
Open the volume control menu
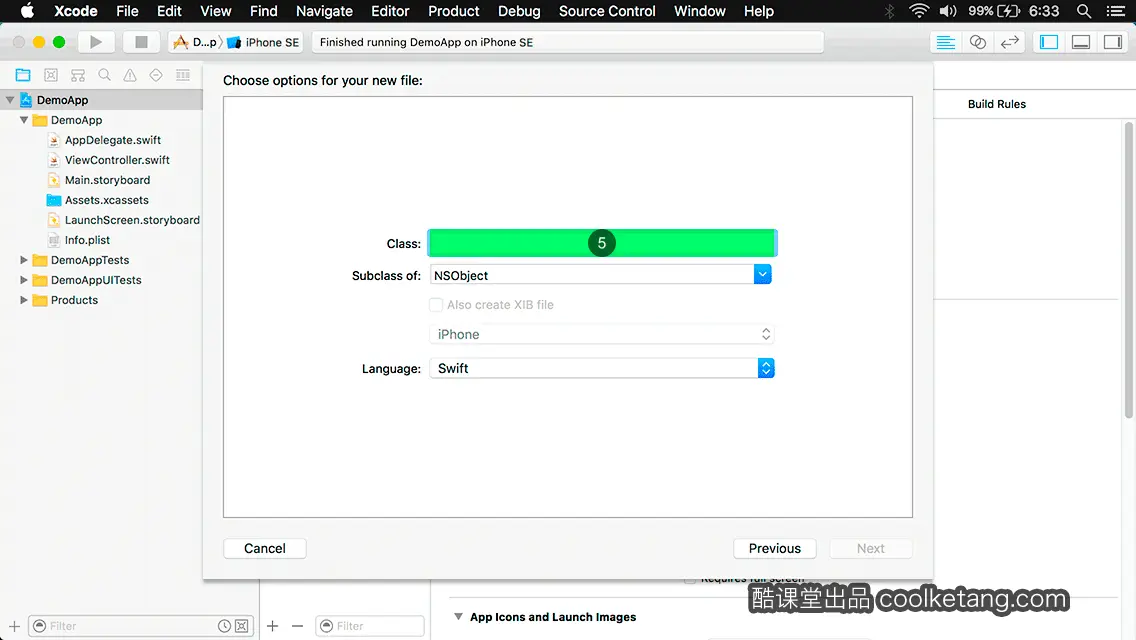tap(948, 11)
